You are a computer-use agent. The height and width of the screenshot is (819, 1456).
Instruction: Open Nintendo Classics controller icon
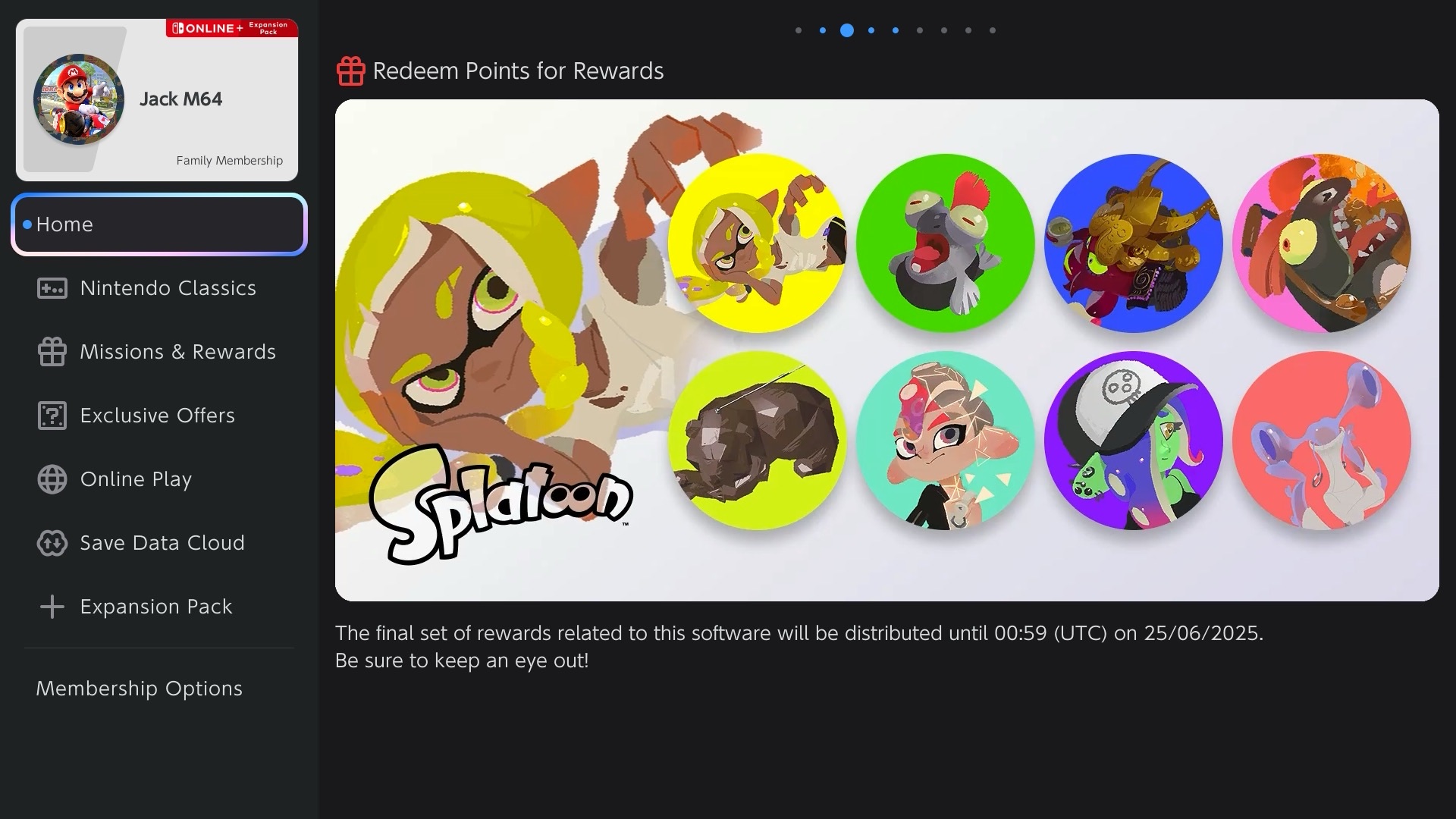(52, 288)
